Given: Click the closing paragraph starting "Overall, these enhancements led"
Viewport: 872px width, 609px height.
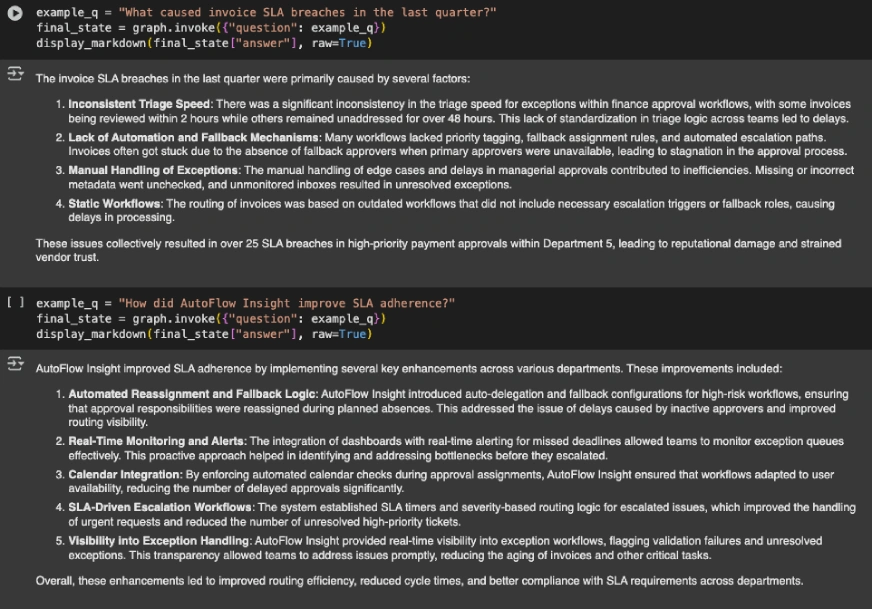Looking at the screenshot, I should (x=419, y=581).
